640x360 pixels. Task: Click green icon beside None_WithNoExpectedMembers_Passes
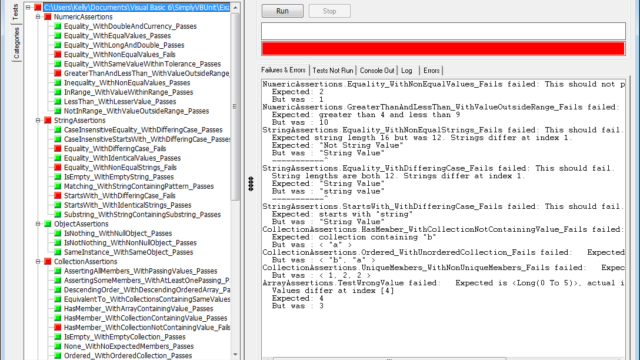(58, 346)
